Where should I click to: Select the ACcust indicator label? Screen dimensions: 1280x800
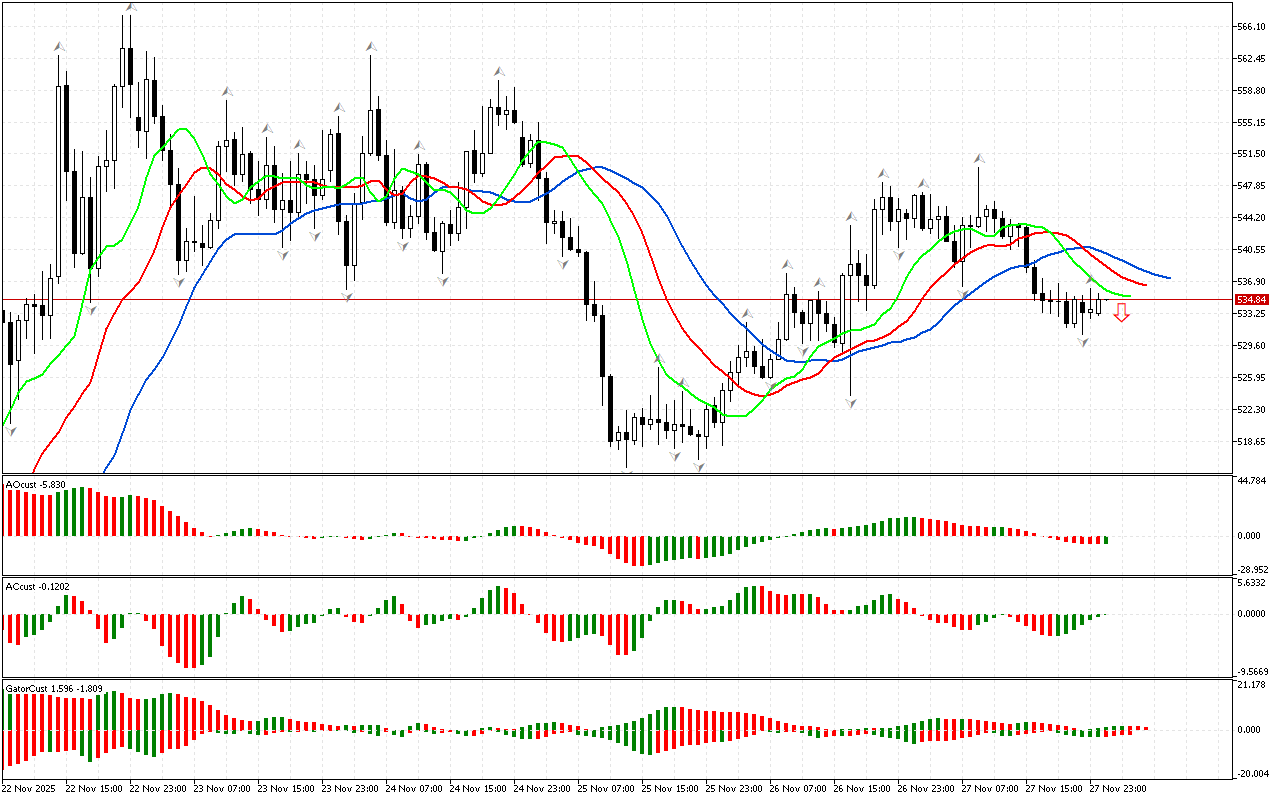[38, 586]
